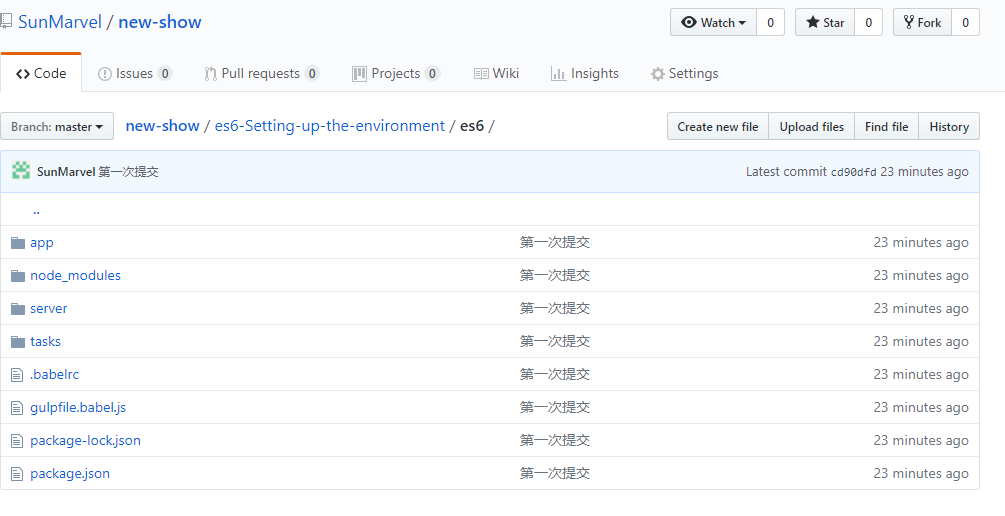View commit History
Viewport: 1005px width, 516px height.
click(x=949, y=126)
